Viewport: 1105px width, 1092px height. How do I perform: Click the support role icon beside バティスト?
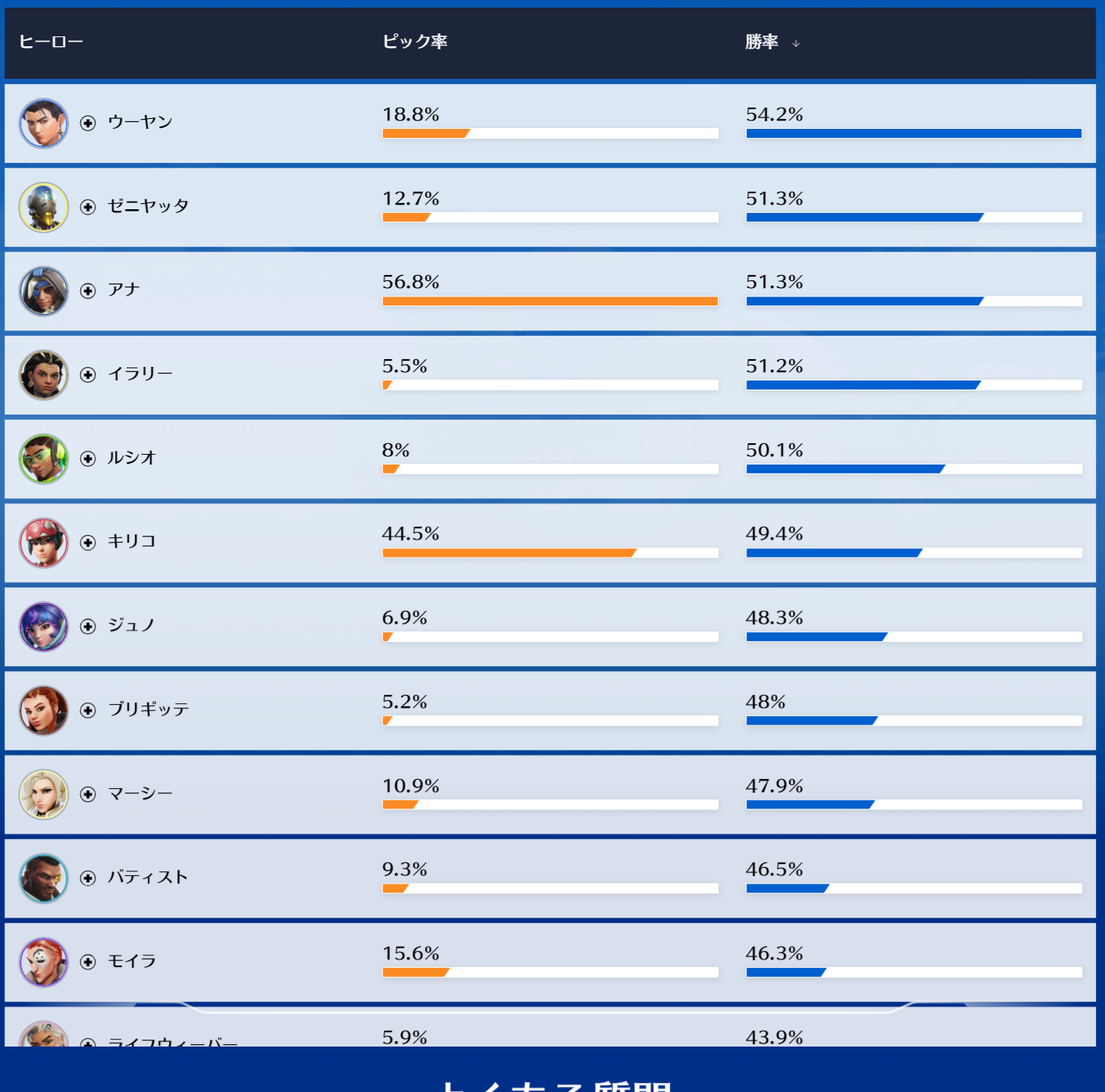(x=88, y=878)
